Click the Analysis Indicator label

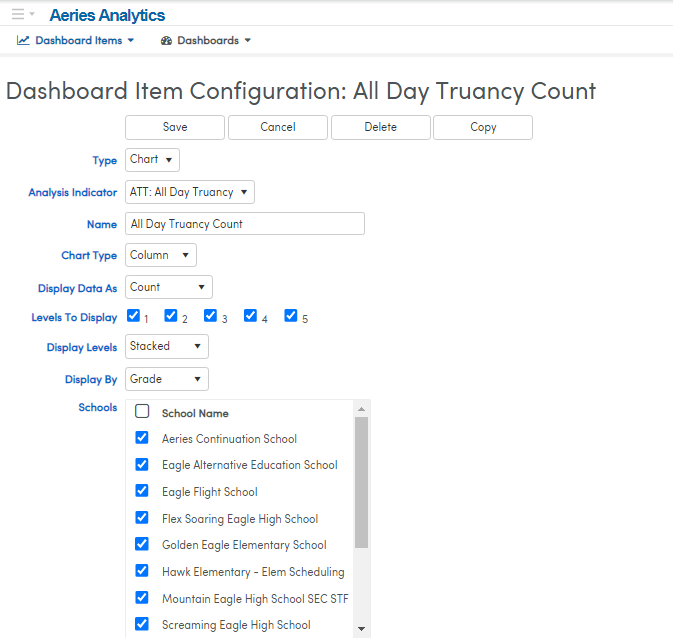pyautogui.click(x=73, y=192)
